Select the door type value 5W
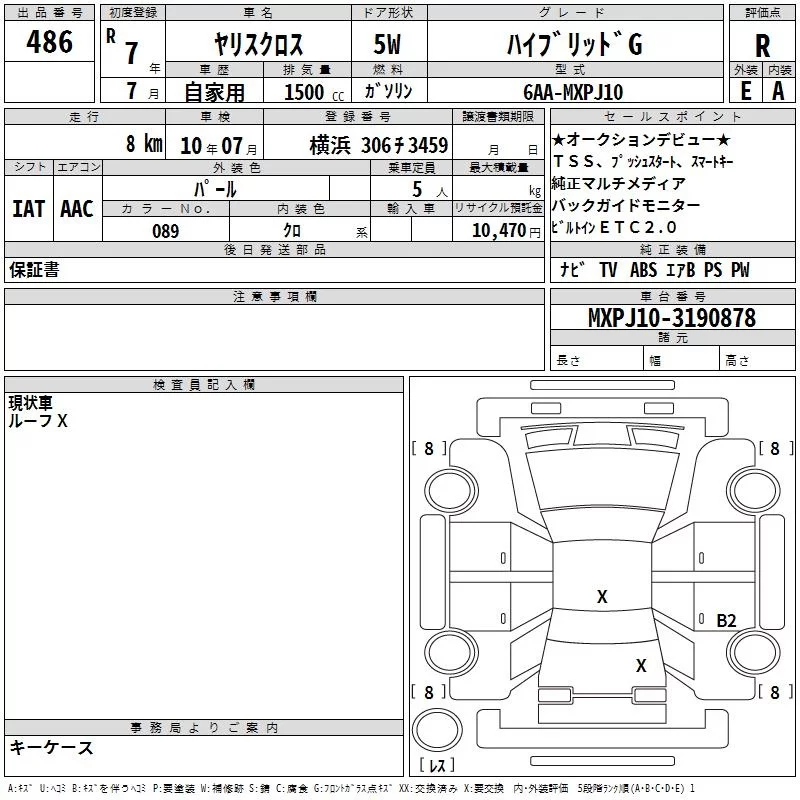 click(387, 44)
